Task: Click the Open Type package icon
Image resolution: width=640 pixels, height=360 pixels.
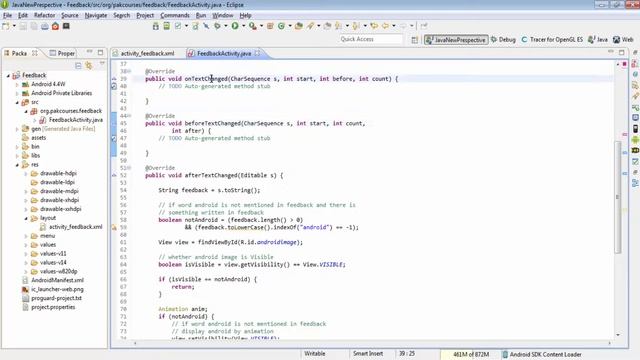Action: click(299, 26)
